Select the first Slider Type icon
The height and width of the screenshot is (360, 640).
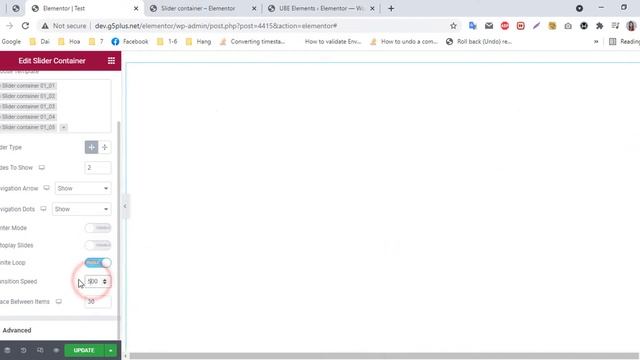click(x=91, y=147)
